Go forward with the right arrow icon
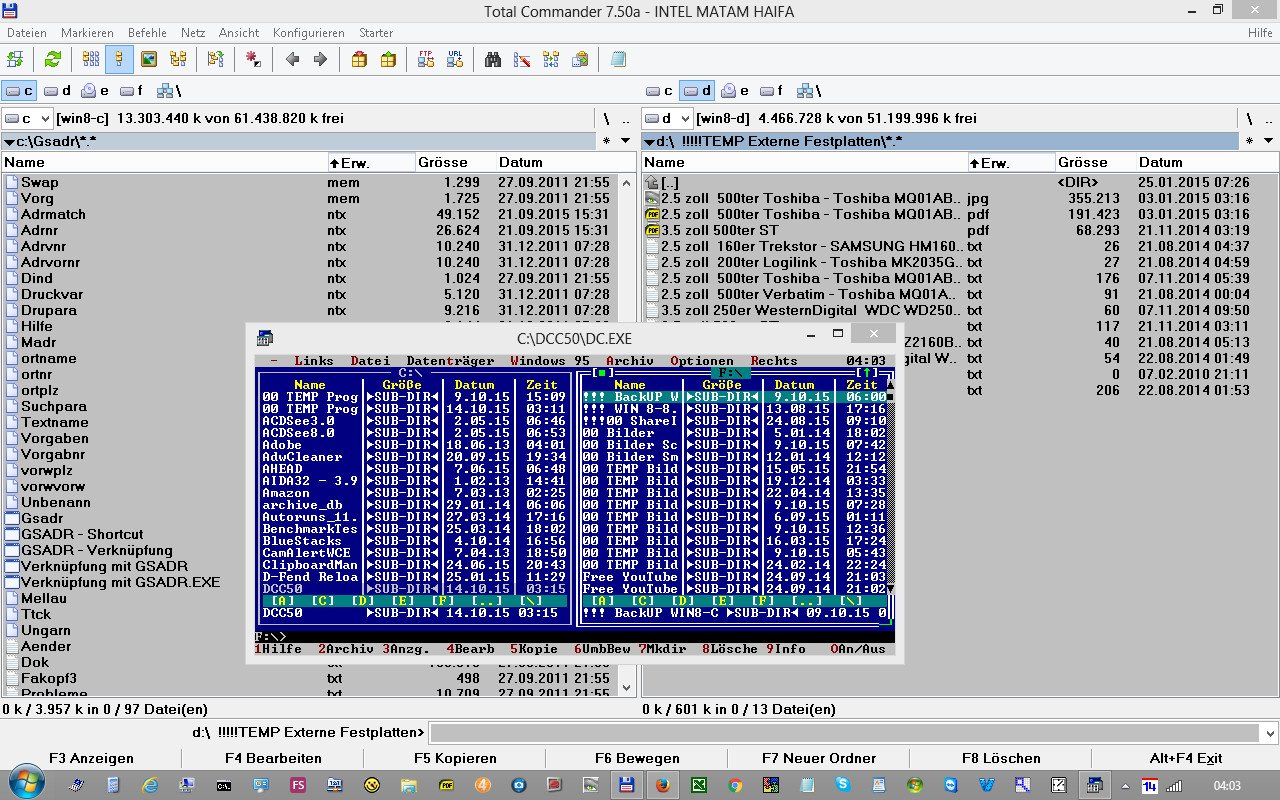Viewport: 1280px width, 800px height. [321, 59]
